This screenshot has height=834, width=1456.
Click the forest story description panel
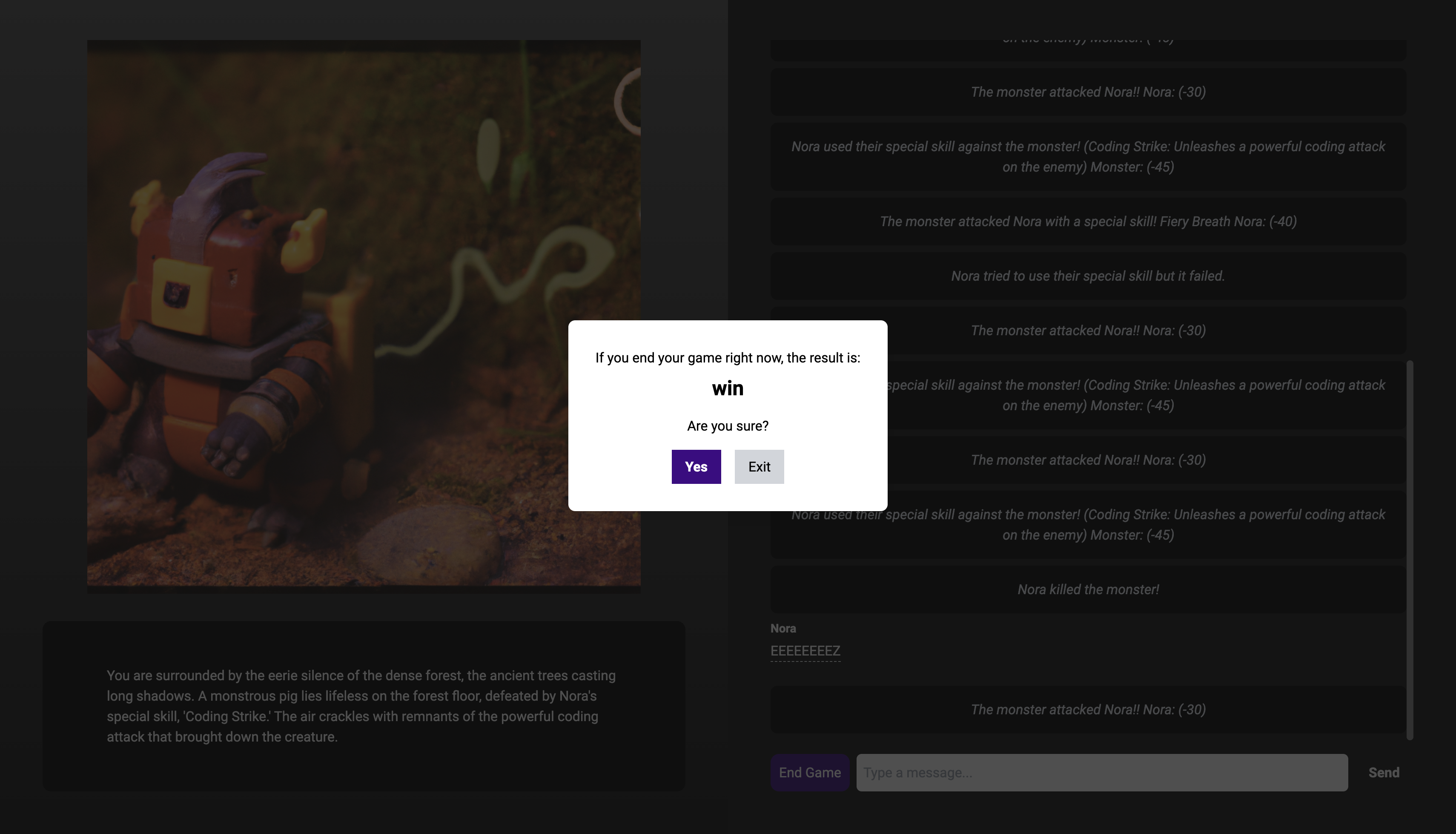coord(364,706)
